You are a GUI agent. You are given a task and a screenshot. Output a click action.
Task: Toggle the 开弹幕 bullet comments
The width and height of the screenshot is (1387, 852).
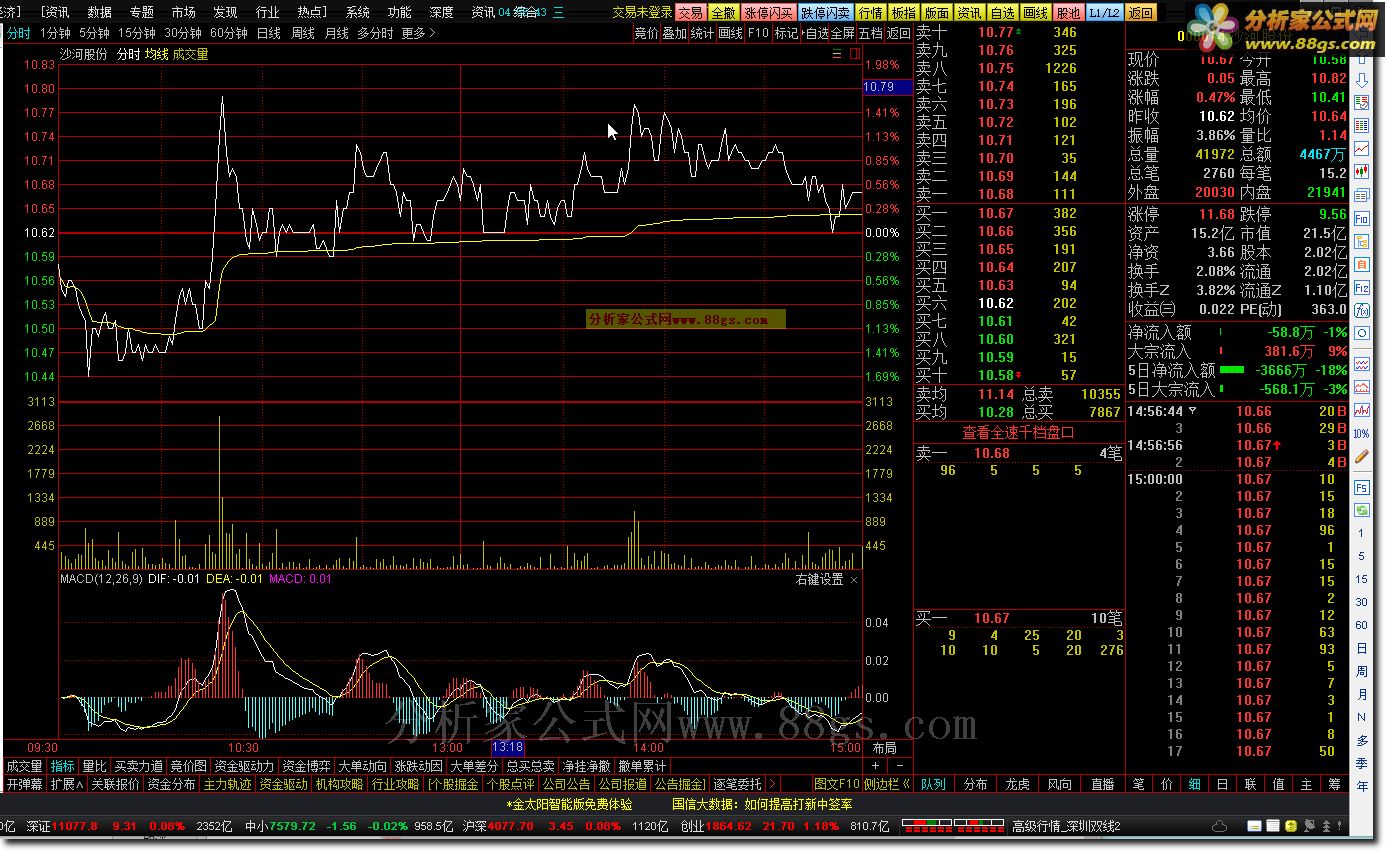click(x=24, y=784)
